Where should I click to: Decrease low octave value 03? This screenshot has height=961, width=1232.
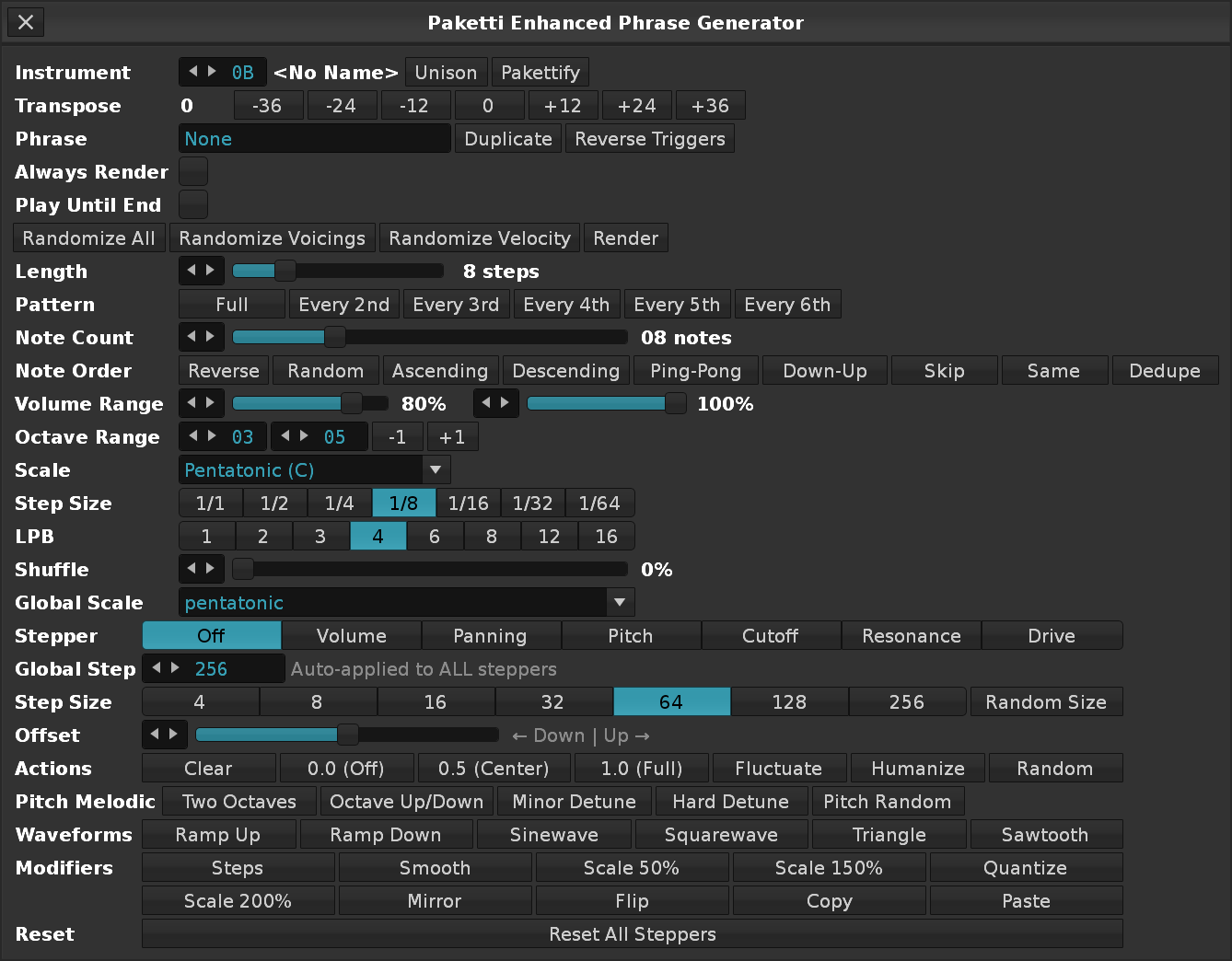[x=192, y=436]
